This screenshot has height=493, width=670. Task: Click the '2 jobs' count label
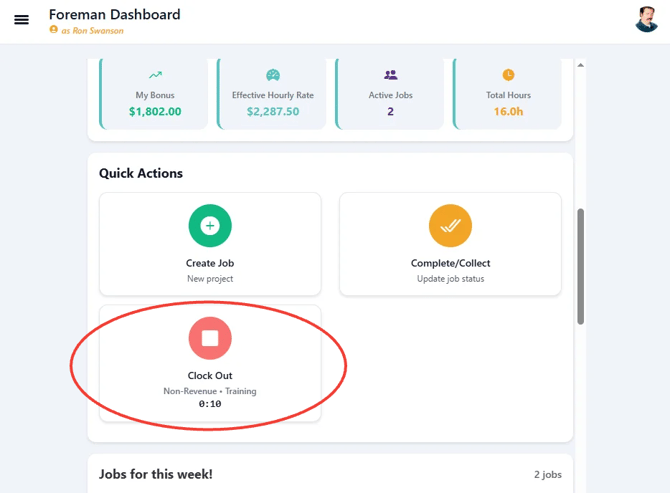tap(548, 475)
